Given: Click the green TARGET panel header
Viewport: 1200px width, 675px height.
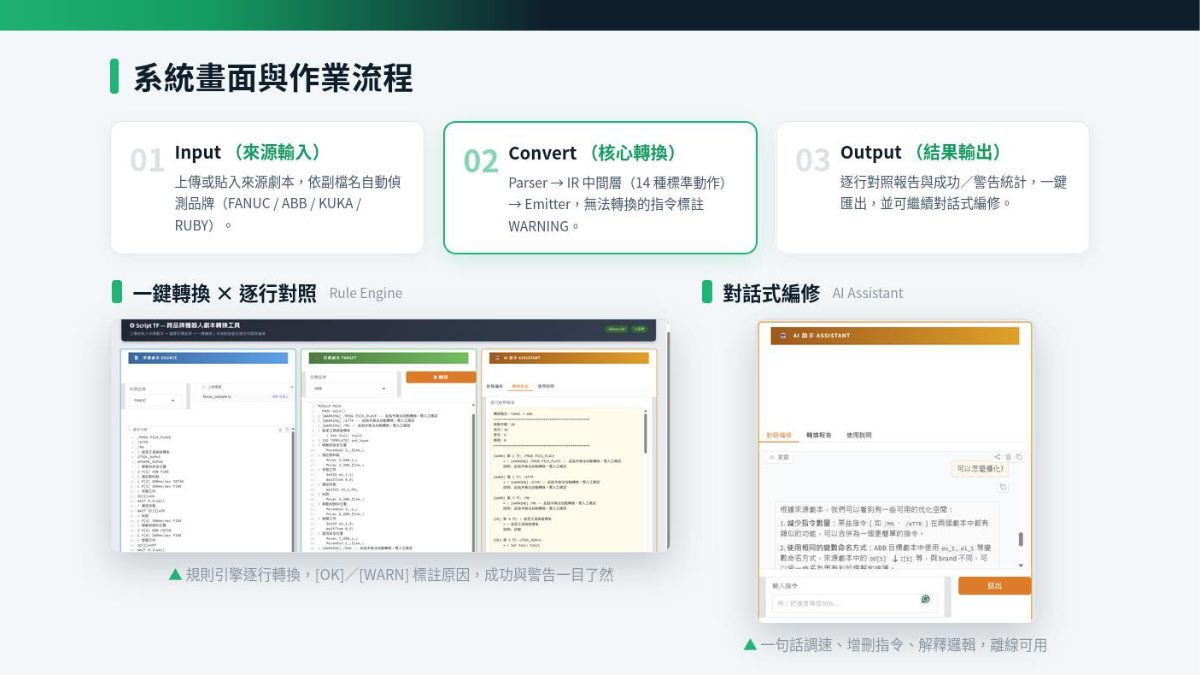Looking at the screenshot, I should point(388,357).
